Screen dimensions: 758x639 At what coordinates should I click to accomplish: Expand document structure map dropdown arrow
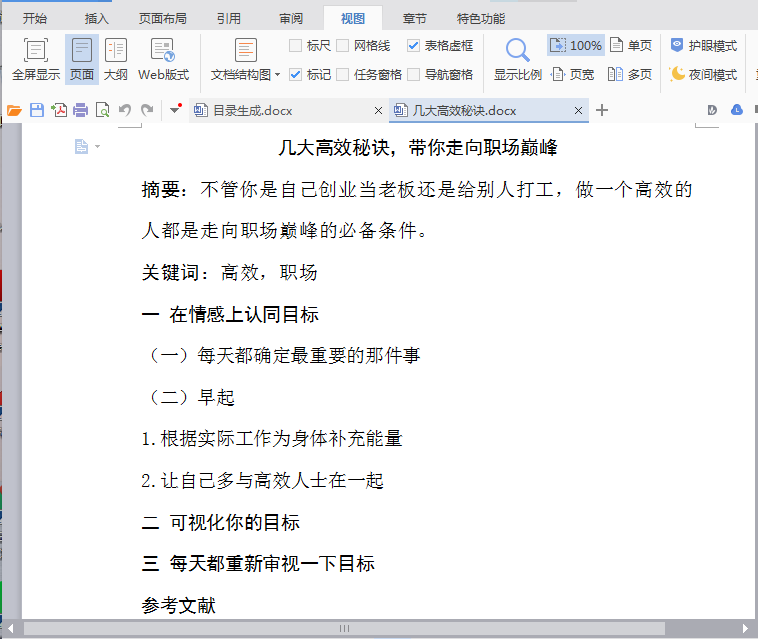click(277, 74)
